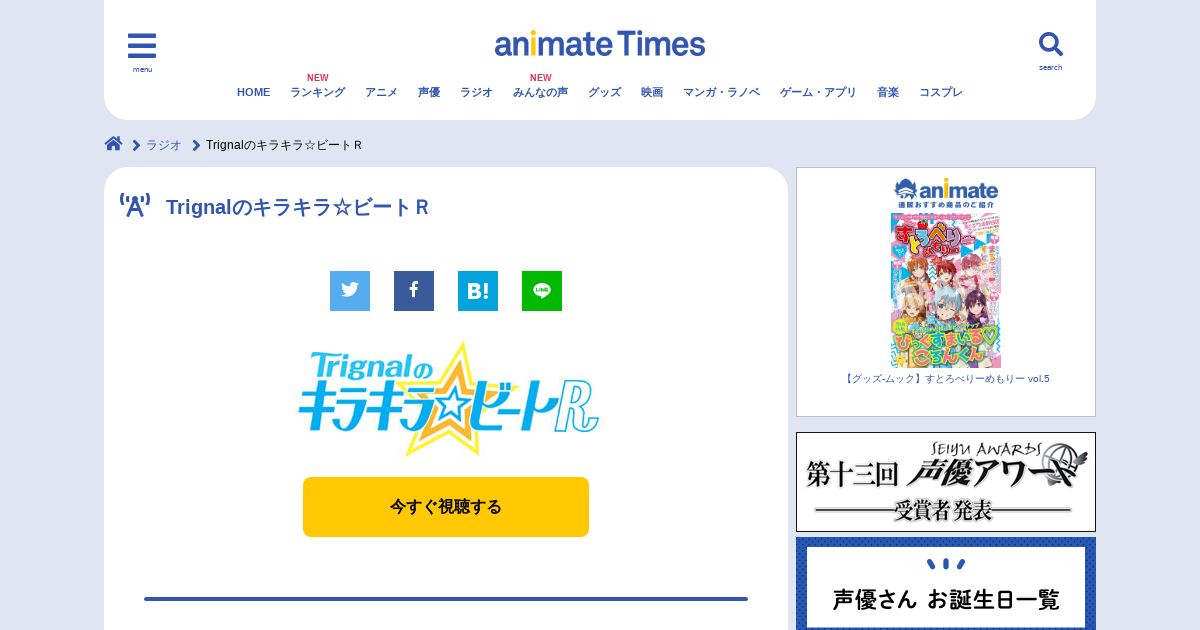Viewport: 1200px width, 630px height.
Task: Click the すとろべりーめもりー magazine cover thumbnail
Action: [x=946, y=290]
